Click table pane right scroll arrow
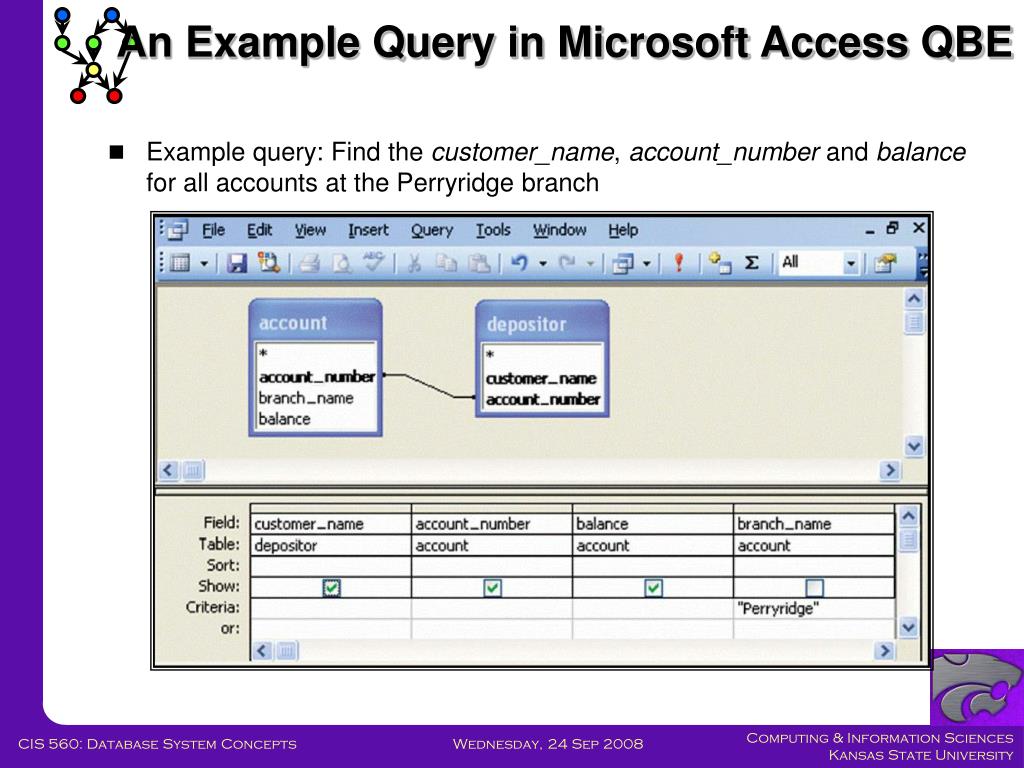The image size is (1024, 768). tap(889, 470)
